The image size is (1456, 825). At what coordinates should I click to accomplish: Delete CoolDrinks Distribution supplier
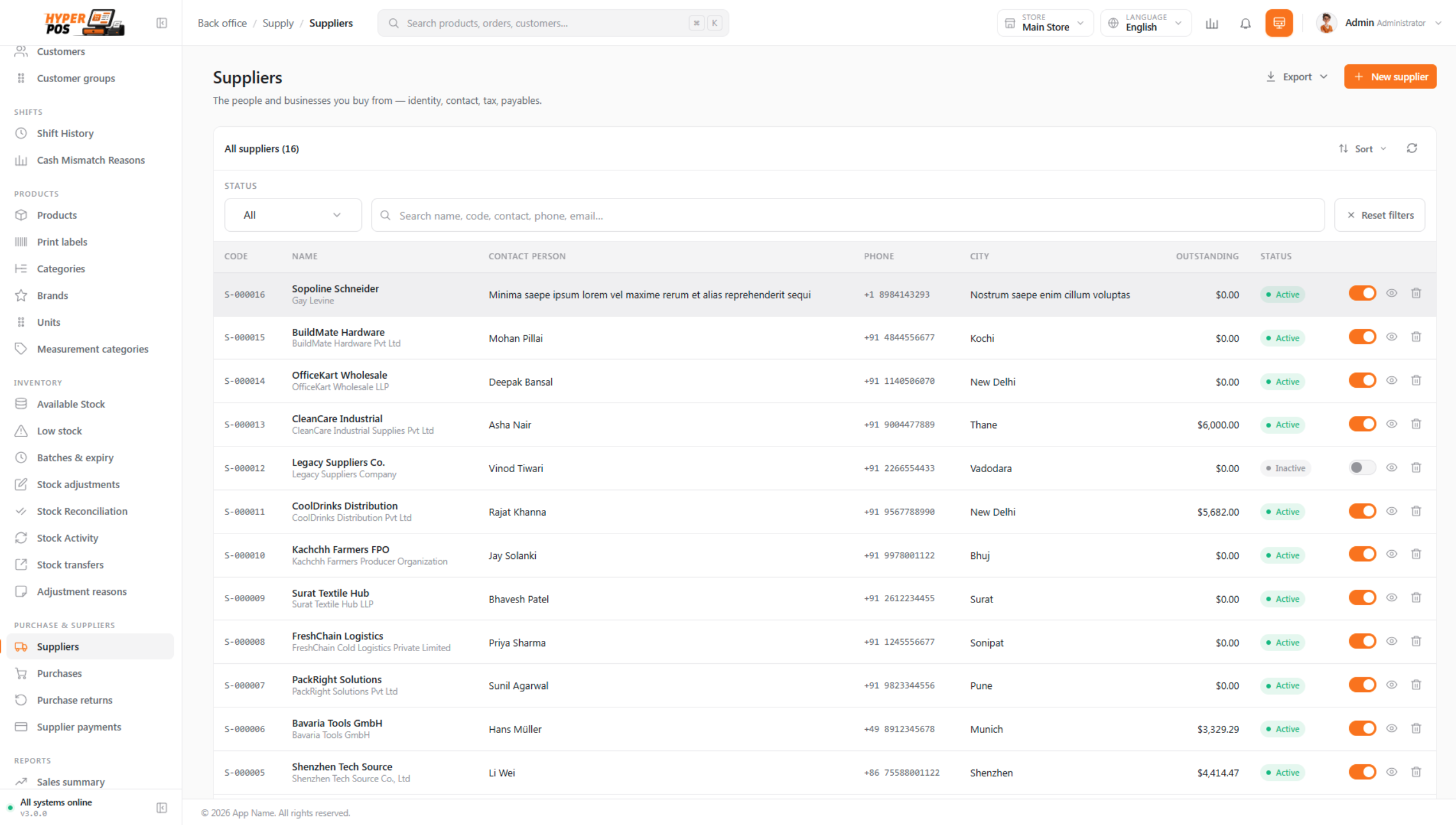pyautogui.click(x=1416, y=512)
